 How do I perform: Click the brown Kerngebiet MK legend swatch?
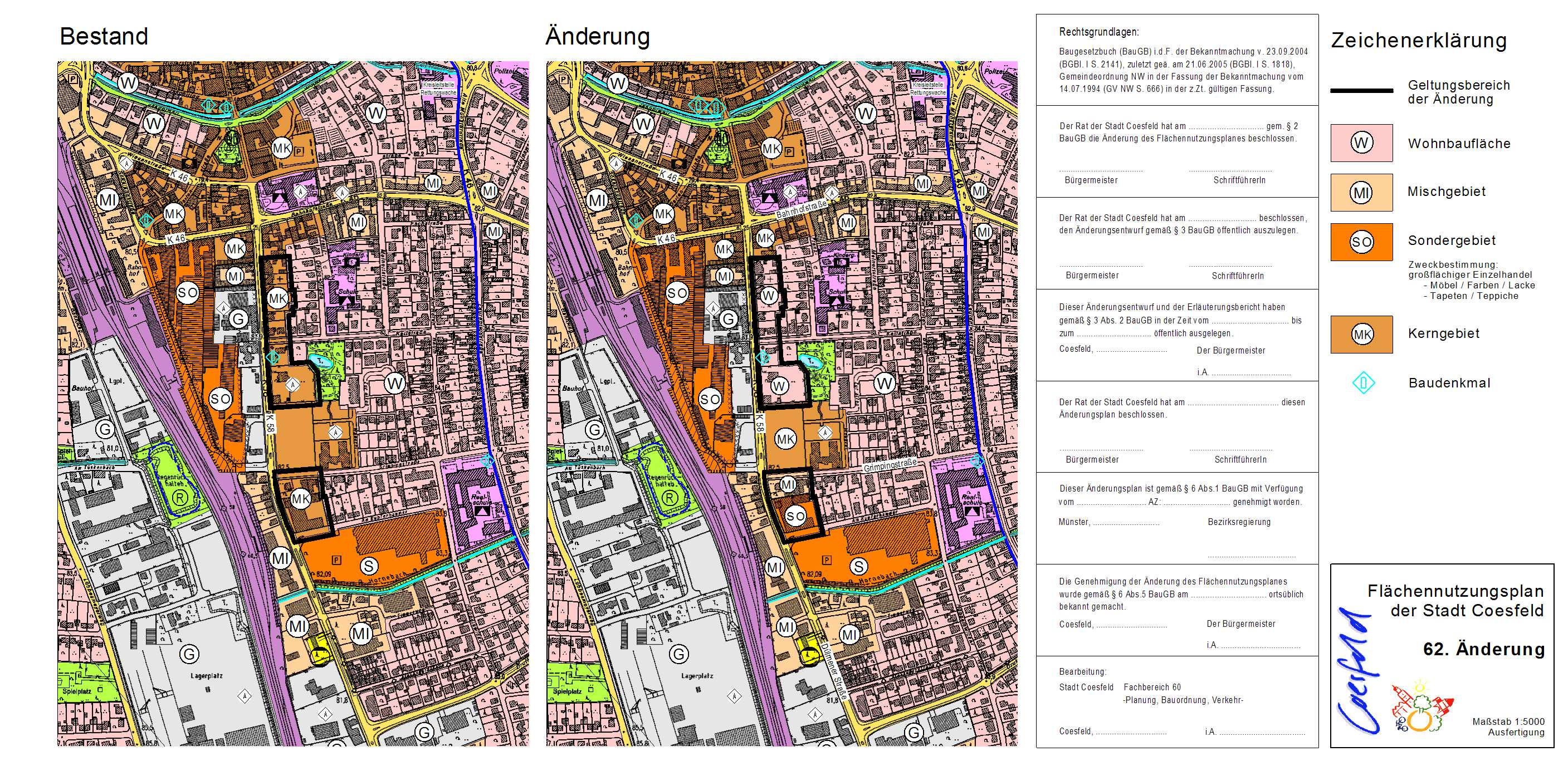pos(1361,334)
